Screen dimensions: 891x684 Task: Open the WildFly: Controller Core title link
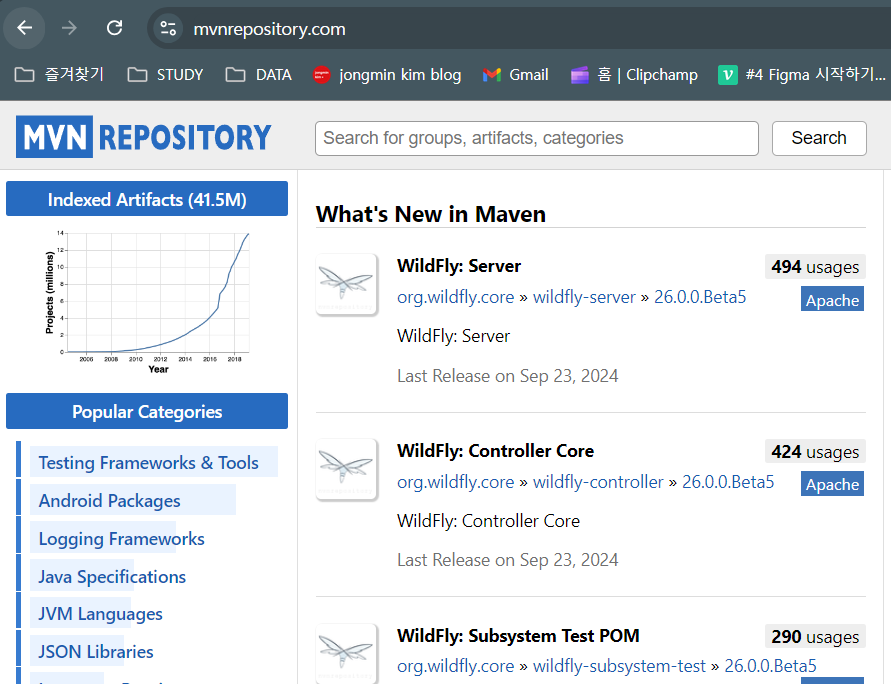(496, 451)
